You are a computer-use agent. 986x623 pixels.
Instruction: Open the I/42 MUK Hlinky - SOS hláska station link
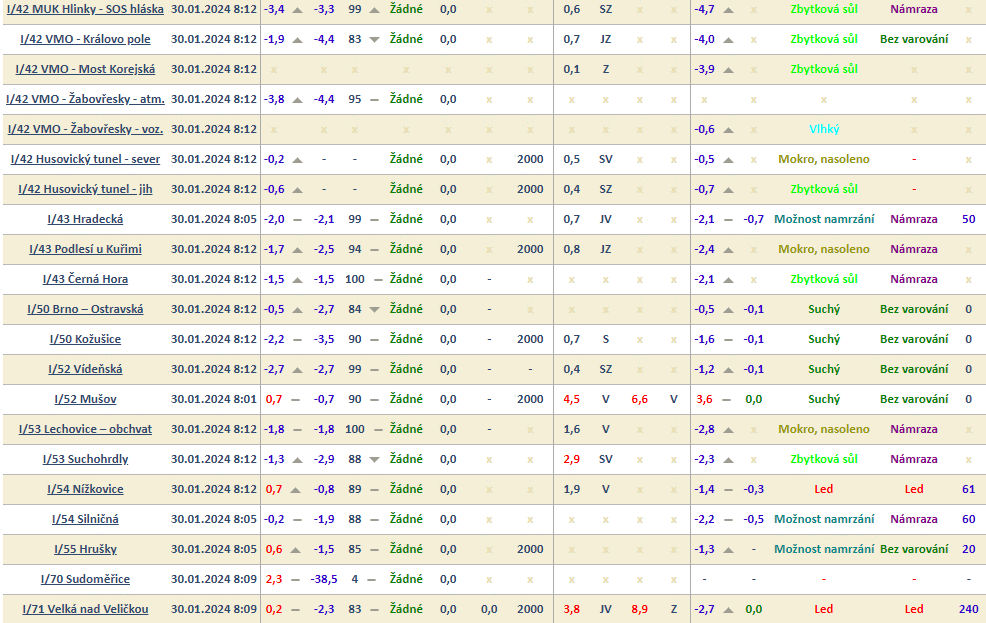point(85,9)
